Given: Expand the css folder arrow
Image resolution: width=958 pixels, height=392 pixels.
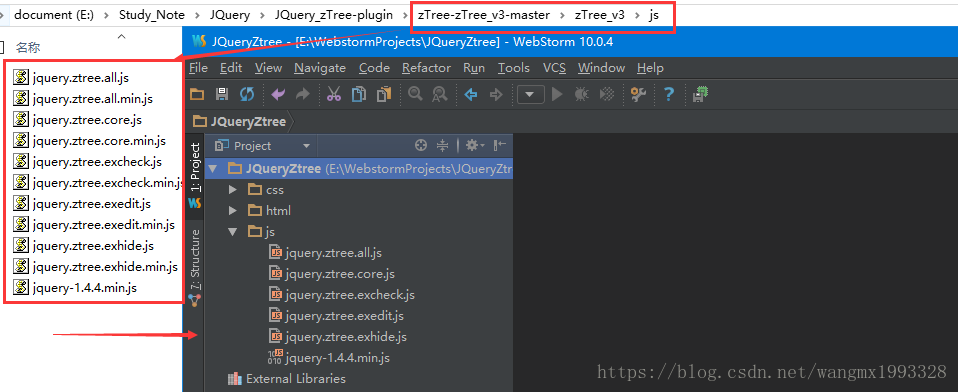Looking at the screenshot, I should [x=232, y=190].
